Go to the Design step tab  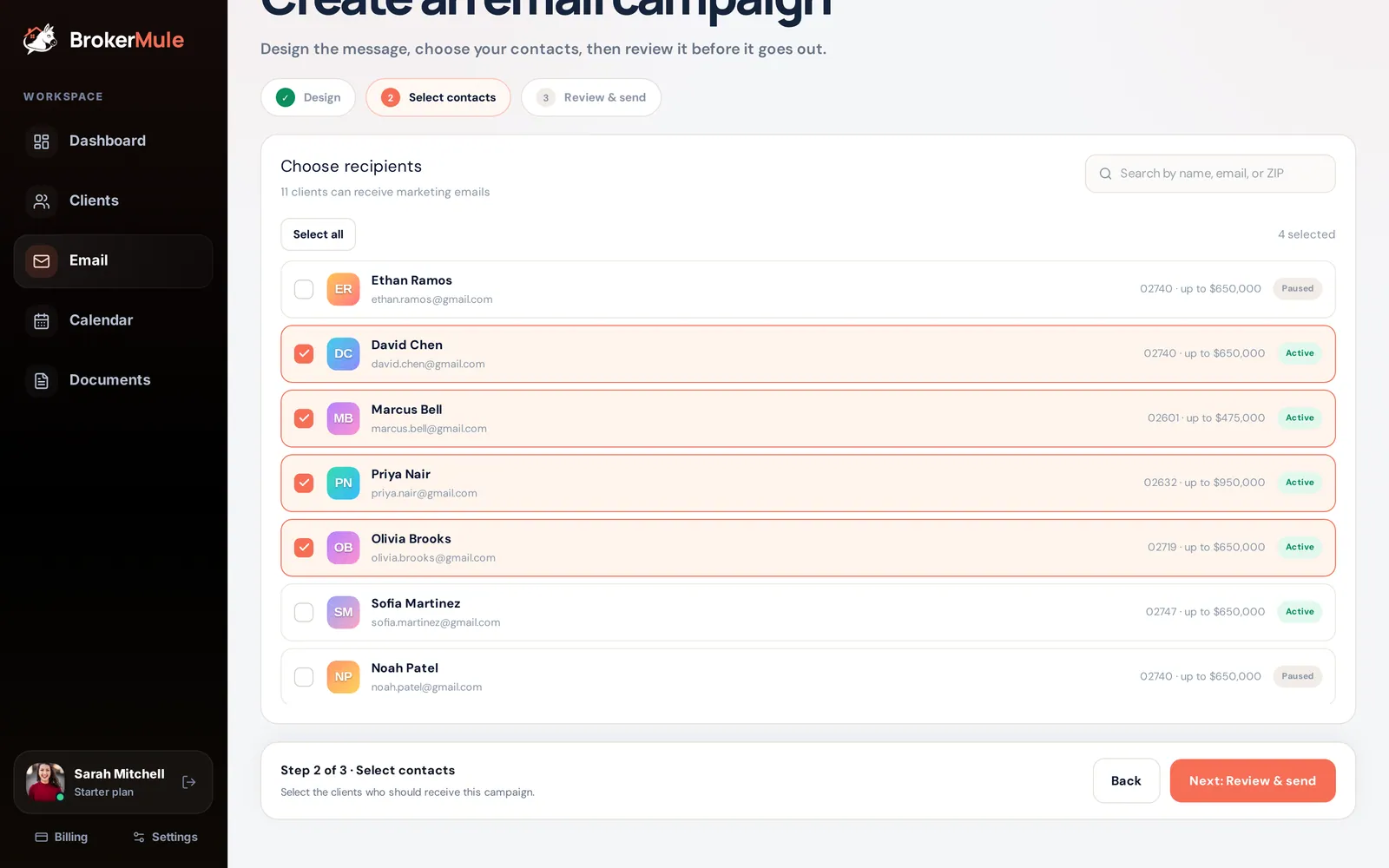click(x=308, y=97)
